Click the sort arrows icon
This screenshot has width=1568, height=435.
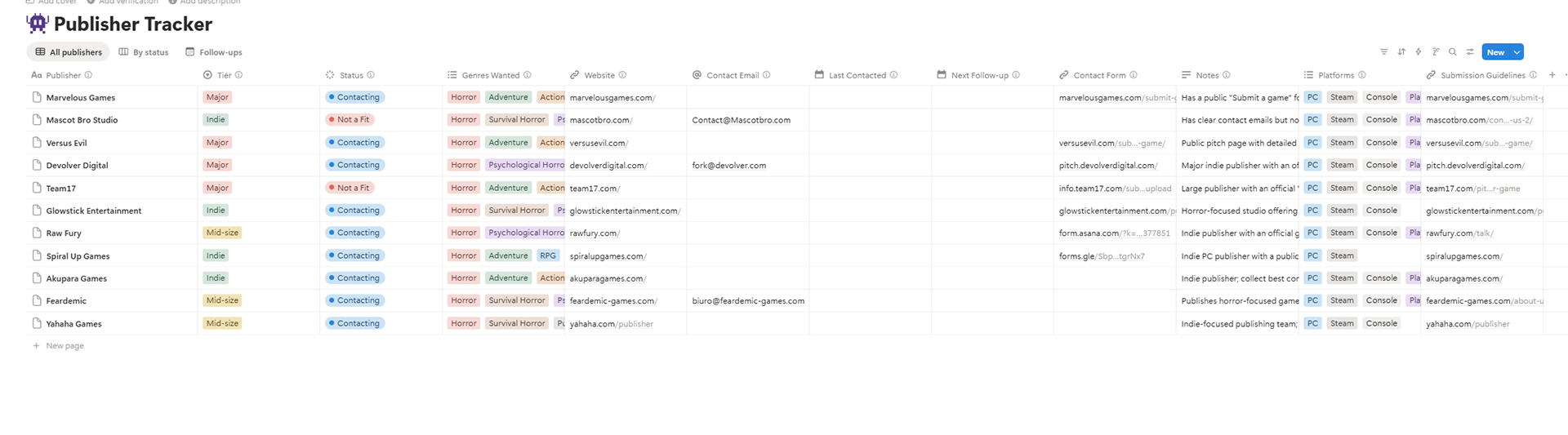coord(1401,52)
